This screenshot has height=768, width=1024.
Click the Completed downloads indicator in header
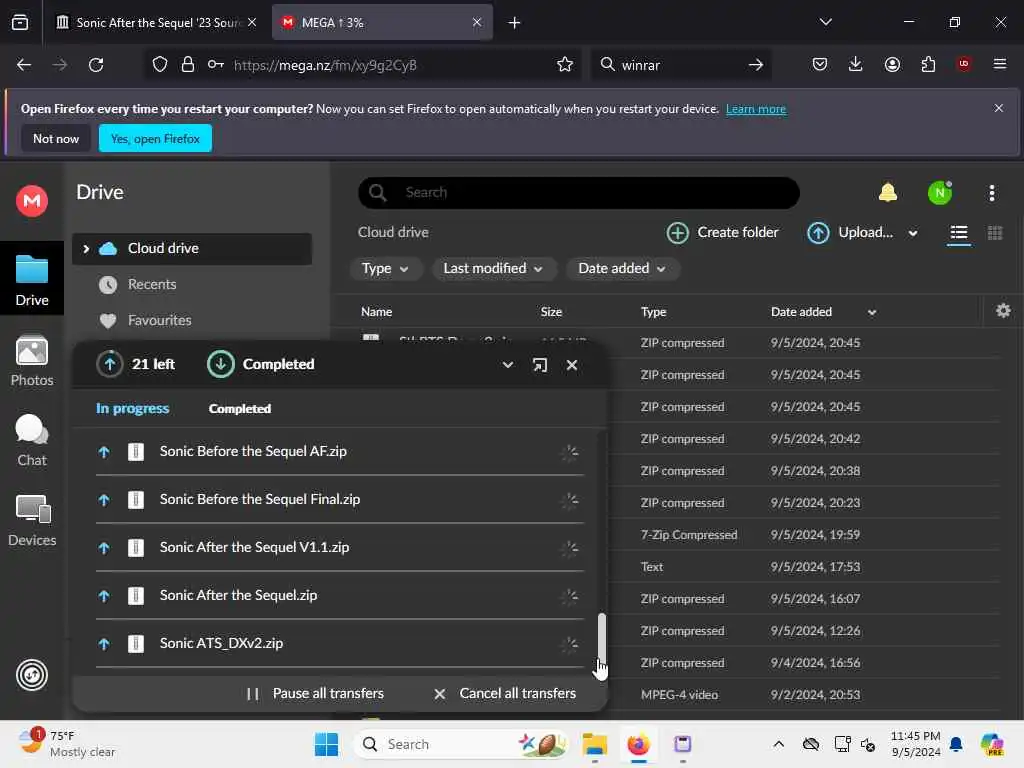coord(261,364)
